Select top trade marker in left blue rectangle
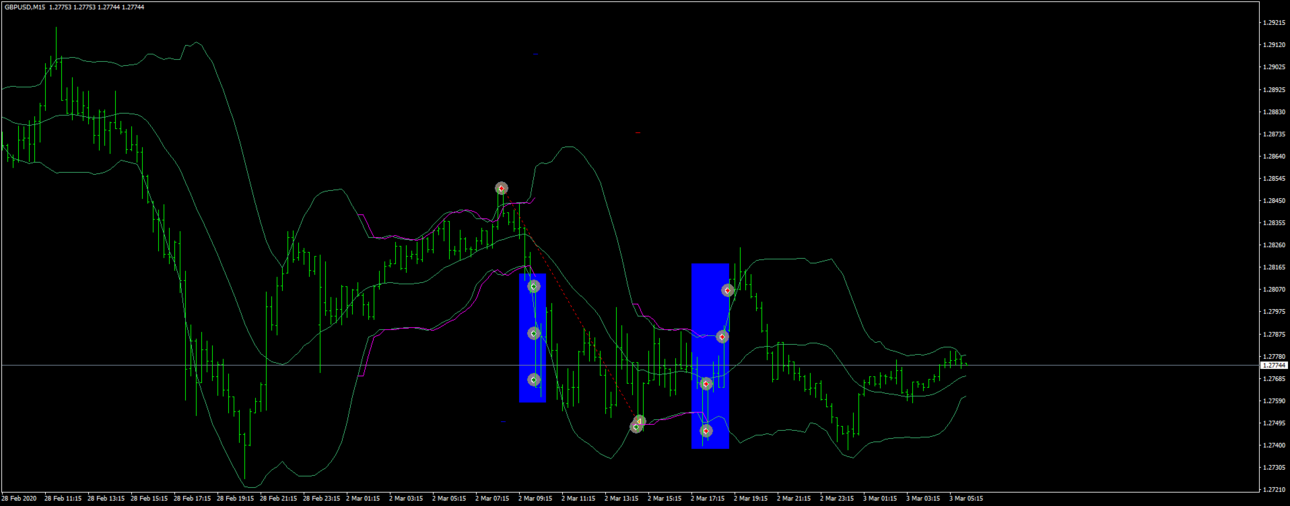 pyautogui.click(x=534, y=286)
